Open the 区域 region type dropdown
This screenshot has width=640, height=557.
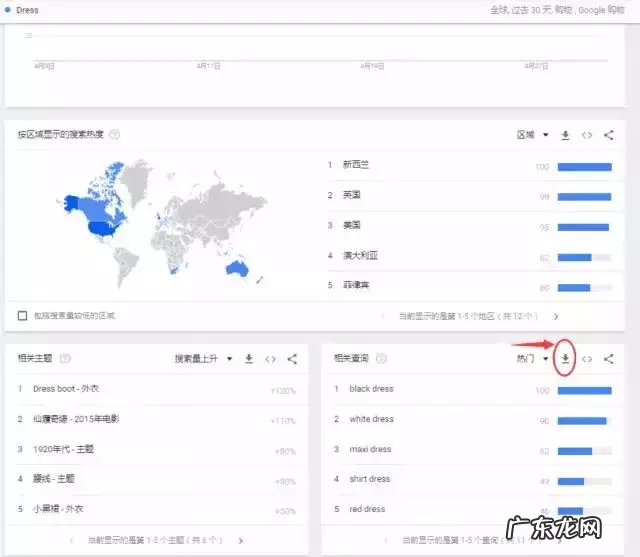pyautogui.click(x=533, y=135)
